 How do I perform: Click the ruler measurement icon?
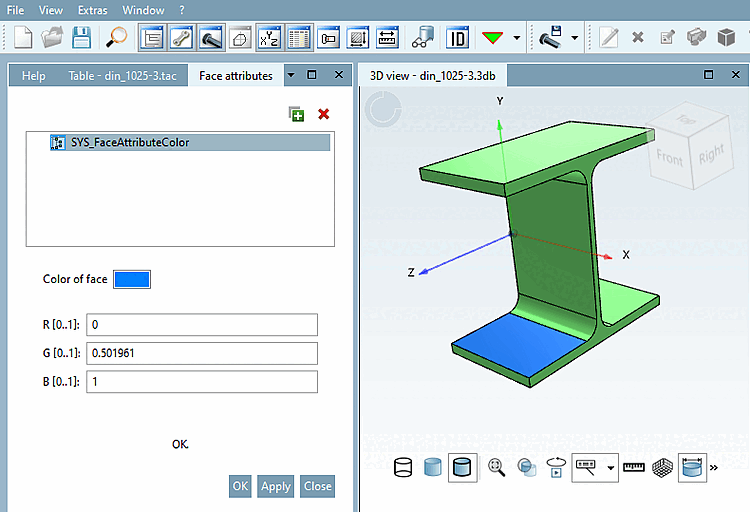click(633, 467)
